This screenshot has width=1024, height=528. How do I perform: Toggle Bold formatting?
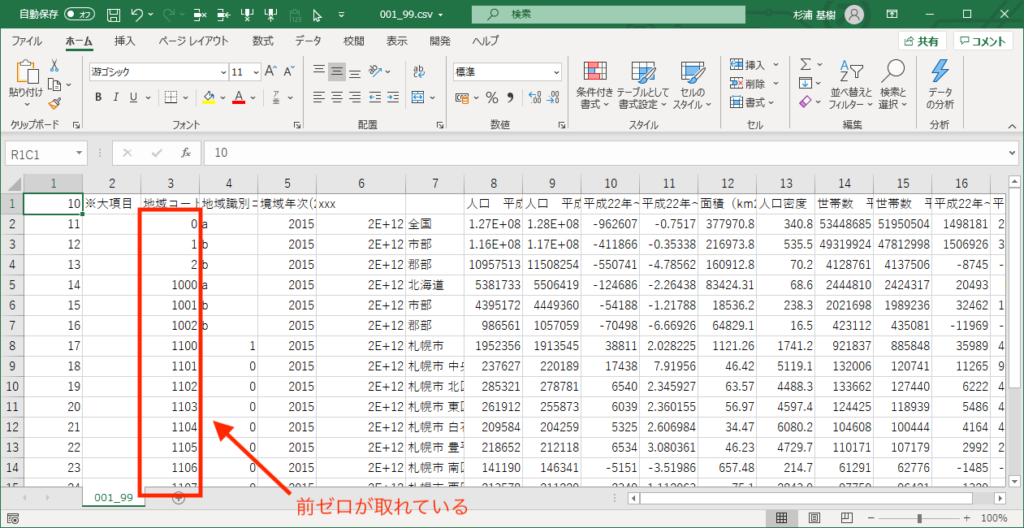pos(98,97)
